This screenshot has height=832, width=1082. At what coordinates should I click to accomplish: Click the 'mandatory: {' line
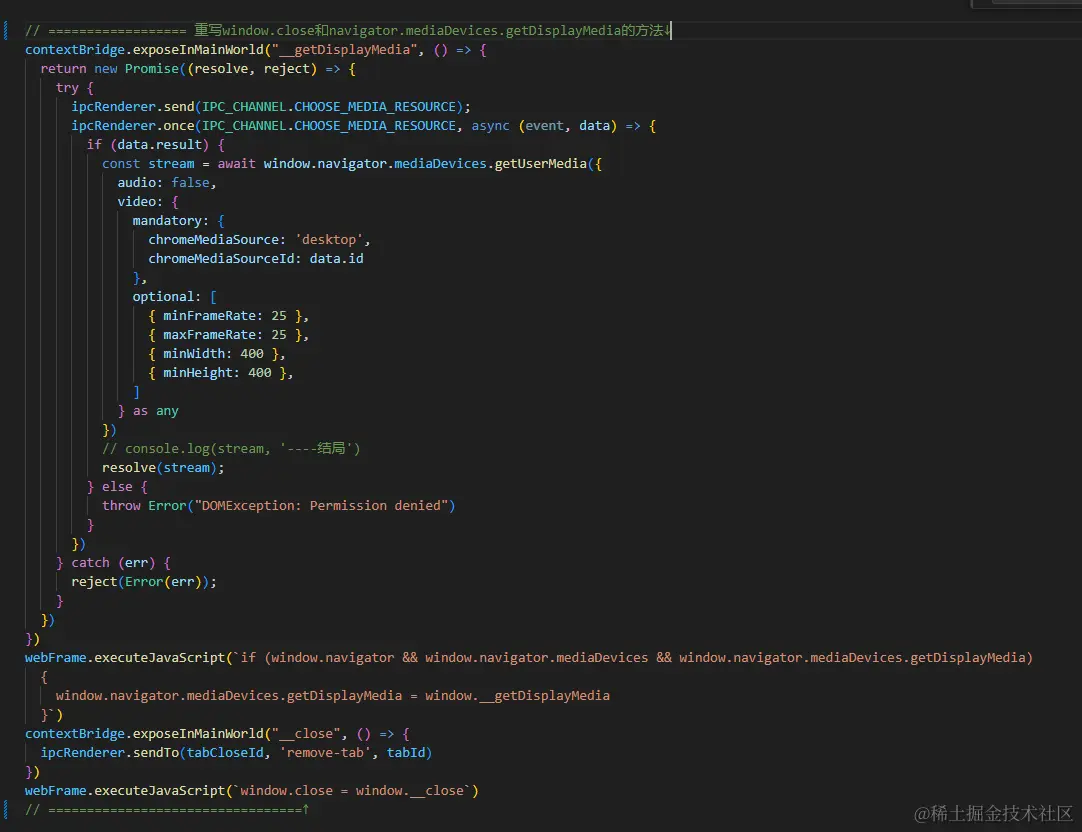[178, 221]
